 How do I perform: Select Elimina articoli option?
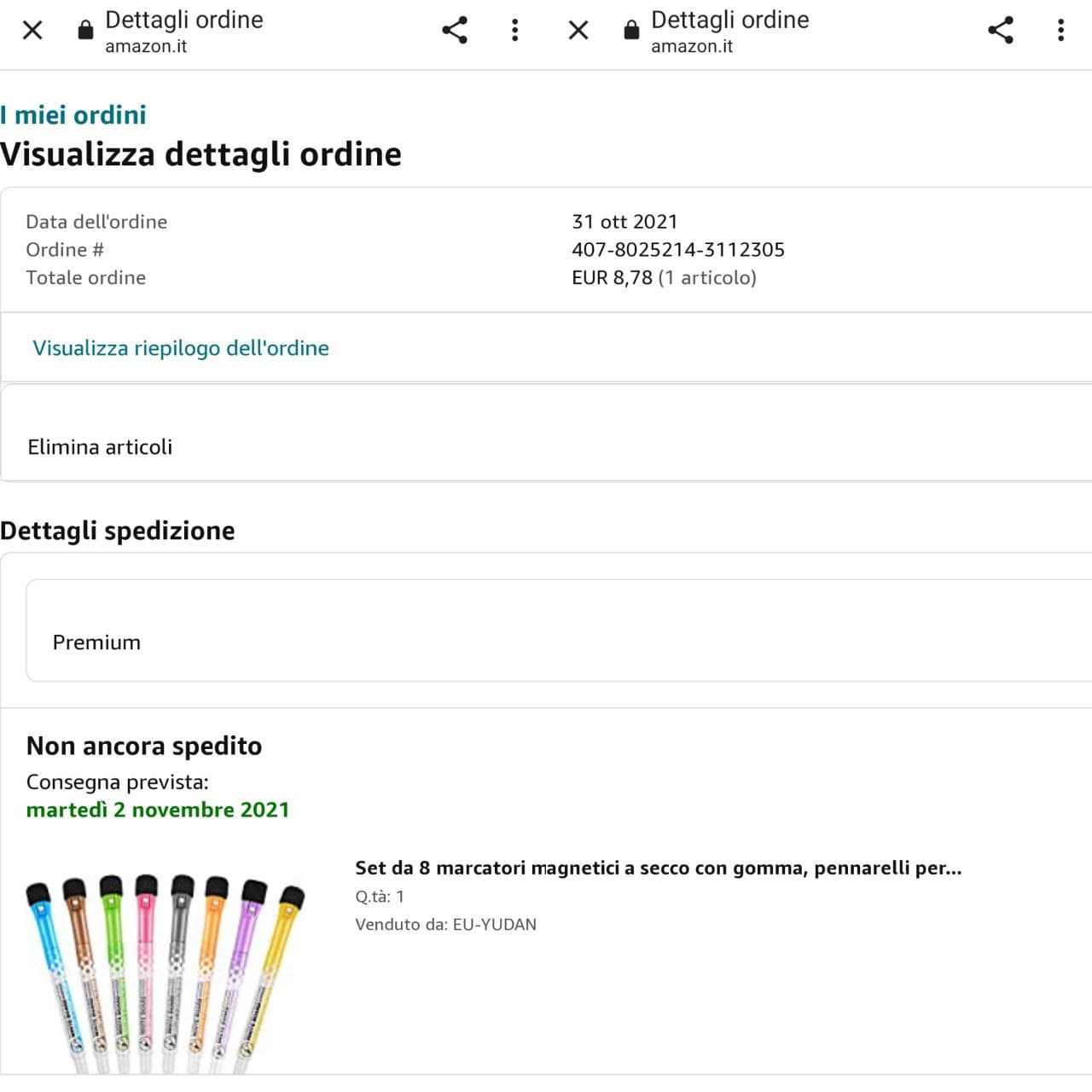(100, 447)
